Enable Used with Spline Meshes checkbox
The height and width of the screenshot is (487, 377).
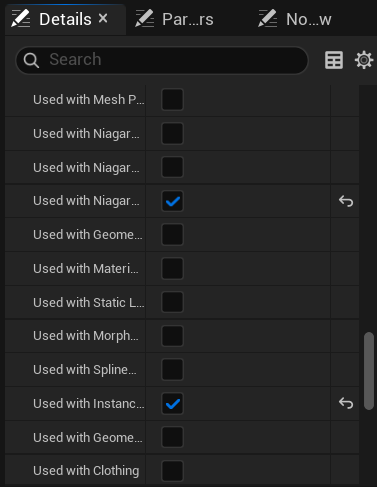172,369
